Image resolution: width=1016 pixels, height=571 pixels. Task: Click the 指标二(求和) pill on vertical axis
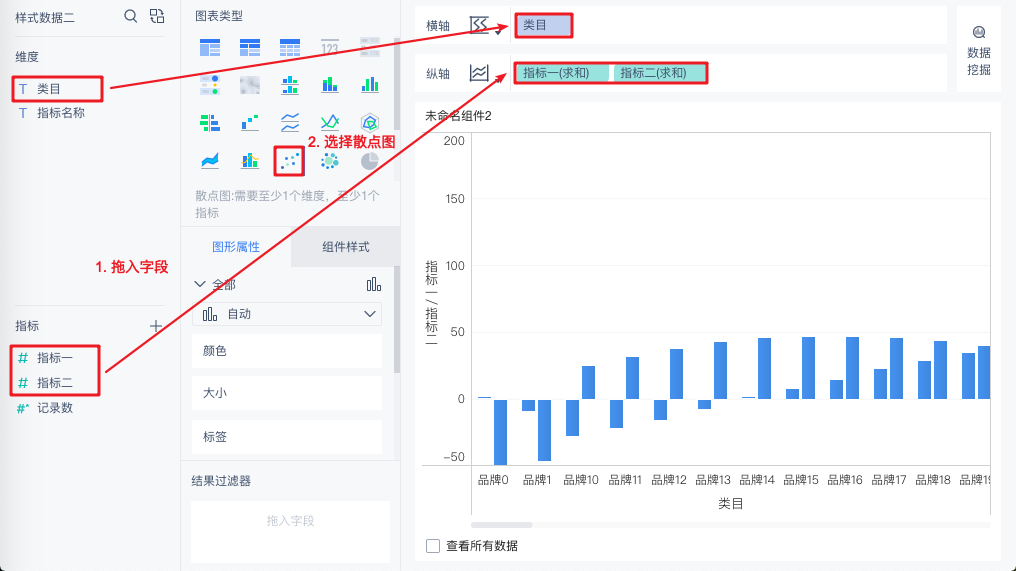tap(659, 73)
